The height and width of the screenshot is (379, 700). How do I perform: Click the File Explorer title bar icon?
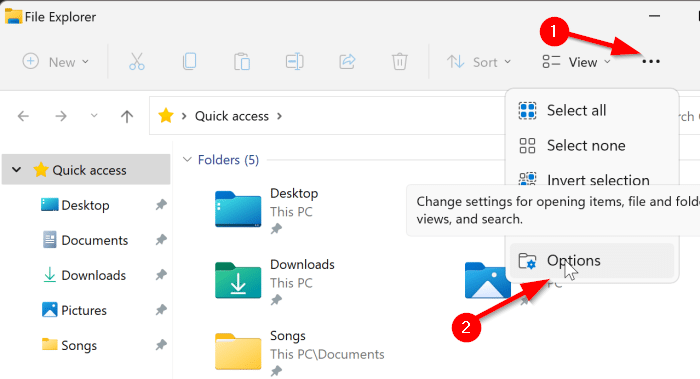[13, 16]
